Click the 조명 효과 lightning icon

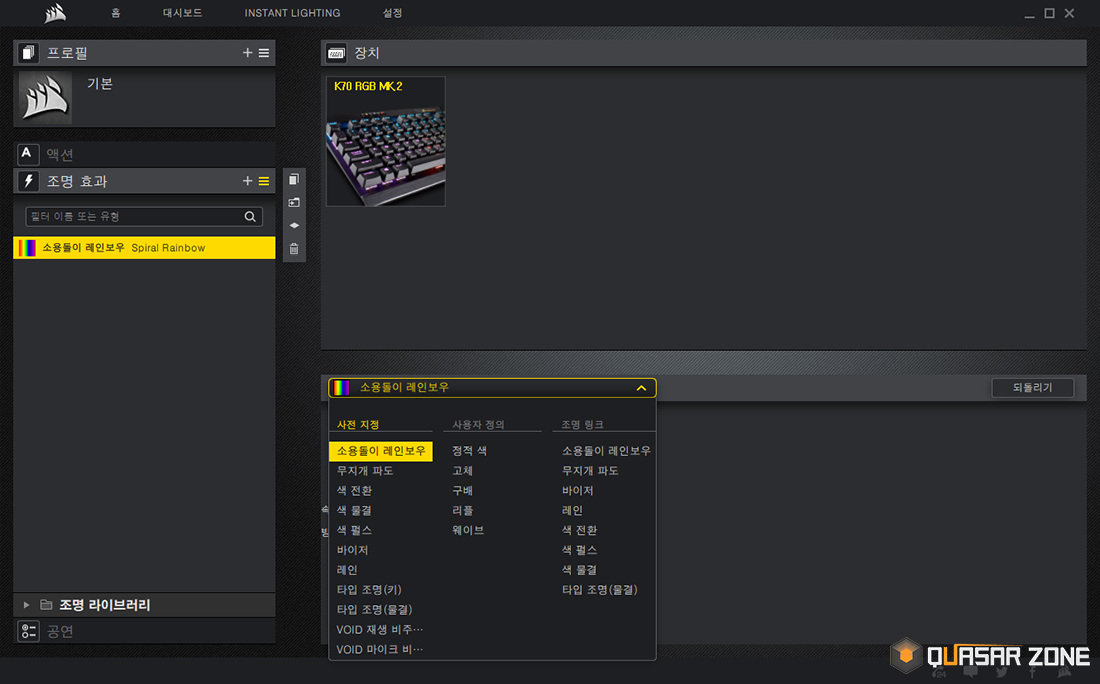pos(28,181)
